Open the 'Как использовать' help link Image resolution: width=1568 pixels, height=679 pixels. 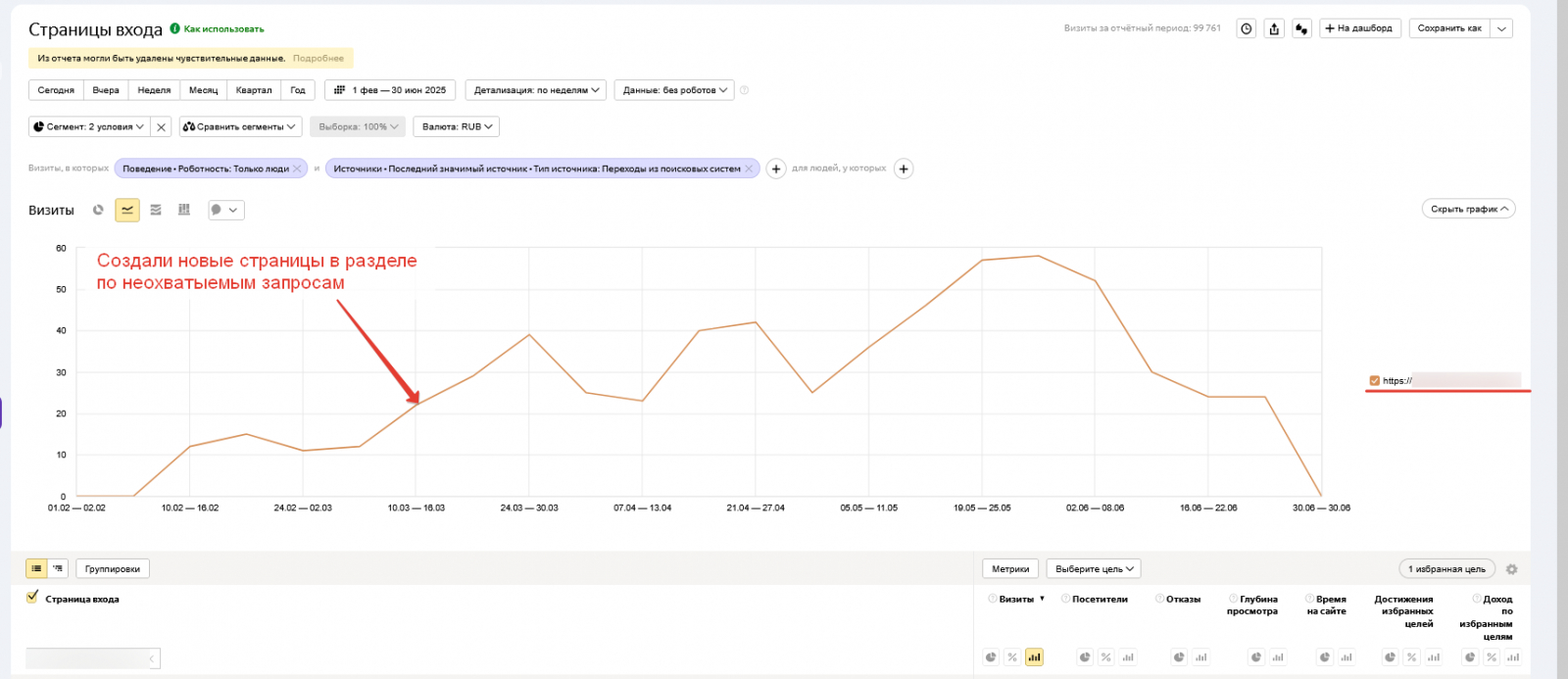pyautogui.click(x=223, y=29)
